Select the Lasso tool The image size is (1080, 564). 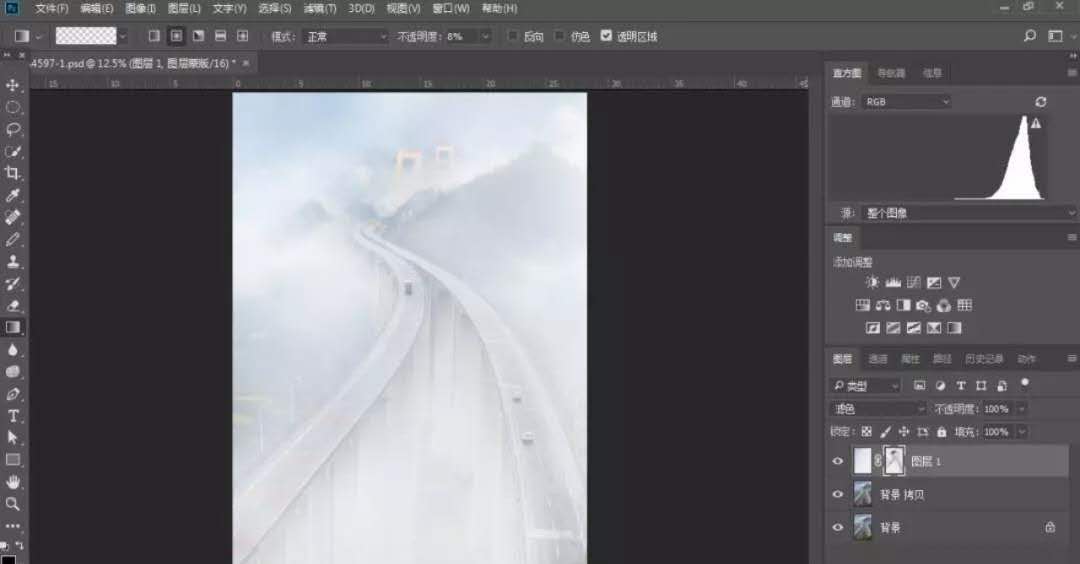tap(13, 129)
